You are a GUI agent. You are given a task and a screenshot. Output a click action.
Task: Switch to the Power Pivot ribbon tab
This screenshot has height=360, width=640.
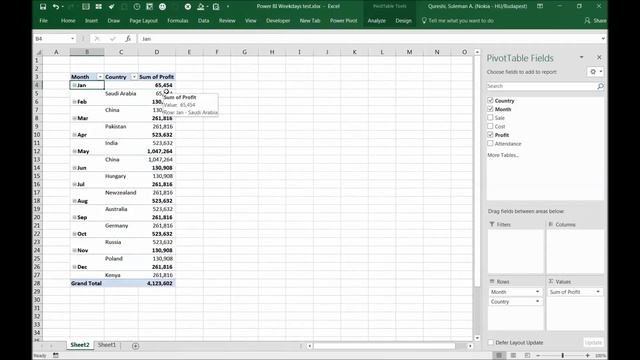click(344, 20)
